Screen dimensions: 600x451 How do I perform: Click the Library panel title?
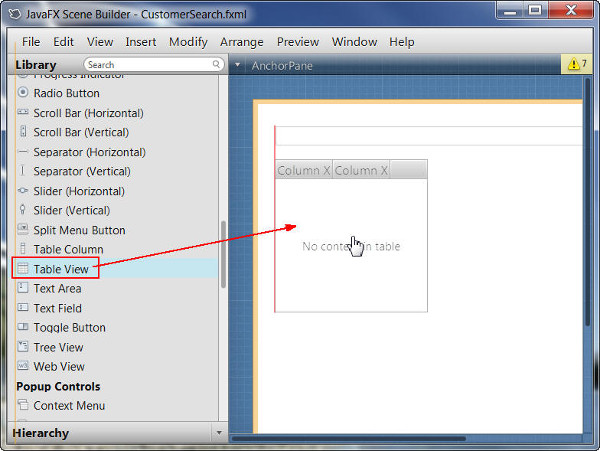pos(36,65)
